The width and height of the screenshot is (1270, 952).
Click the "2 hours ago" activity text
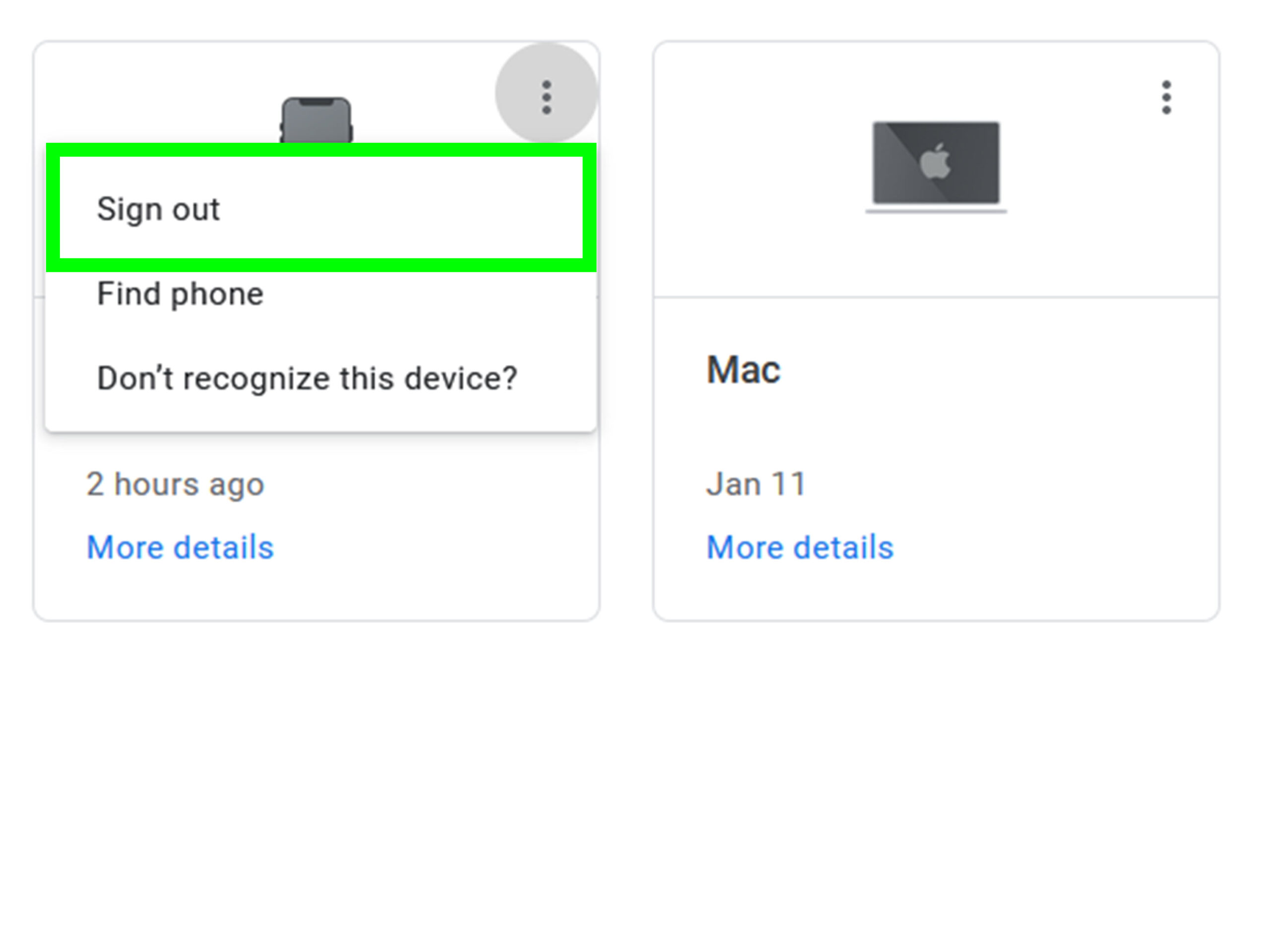pos(175,484)
